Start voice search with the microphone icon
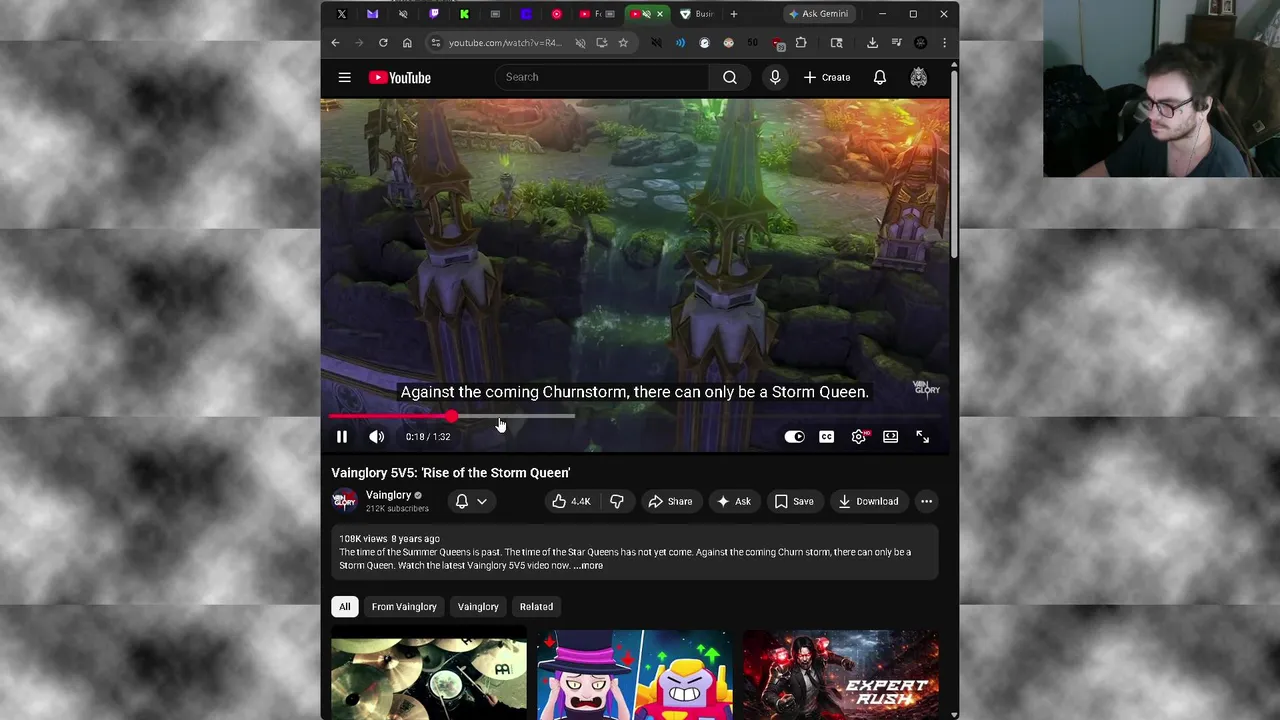The image size is (1280, 720). pyautogui.click(x=775, y=77)
